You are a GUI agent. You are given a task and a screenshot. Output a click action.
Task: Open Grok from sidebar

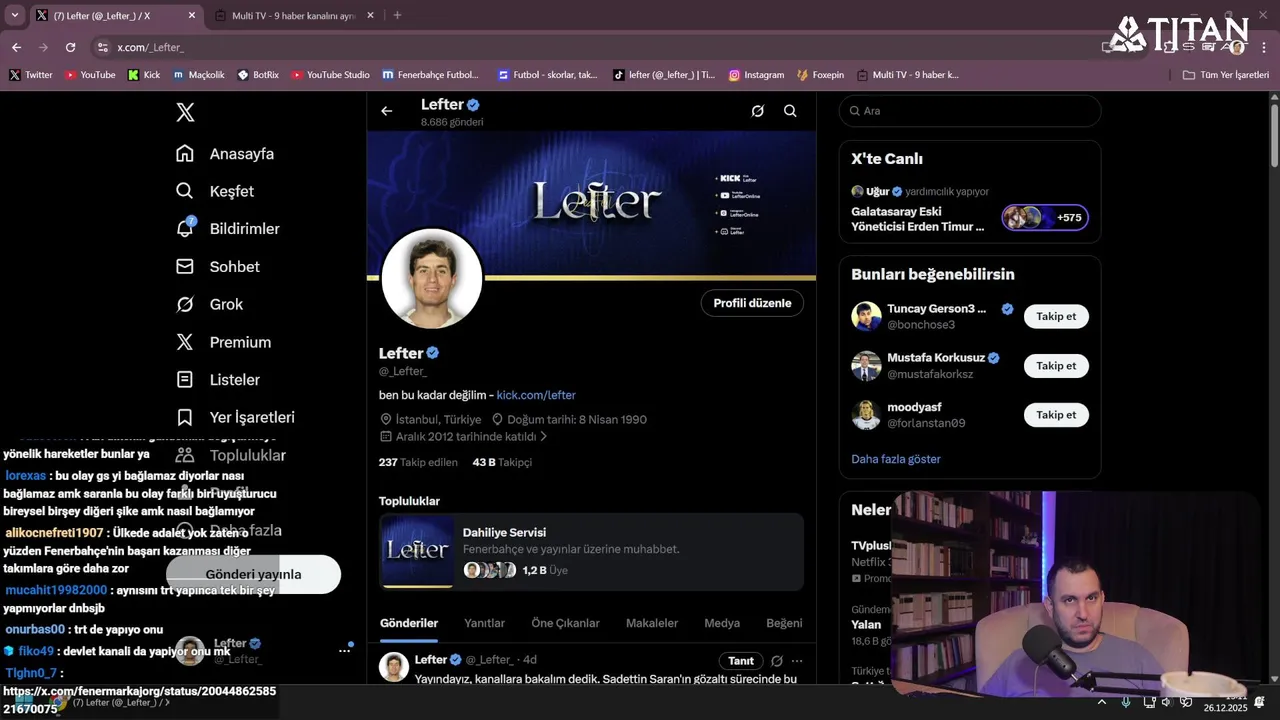pos(210,304)
